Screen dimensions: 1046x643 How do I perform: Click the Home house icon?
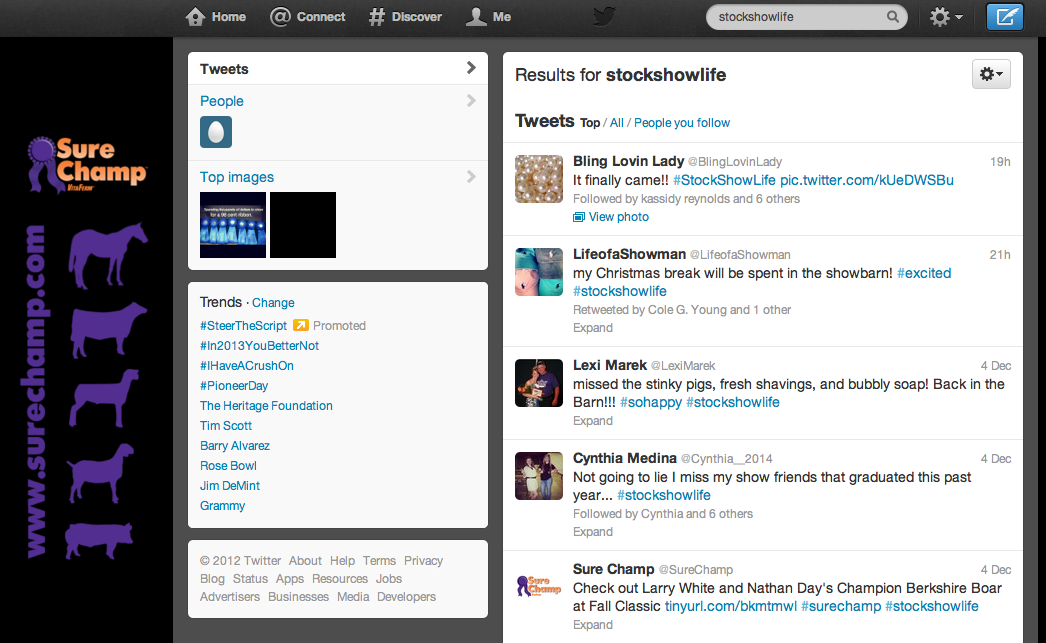coord(195,17)
